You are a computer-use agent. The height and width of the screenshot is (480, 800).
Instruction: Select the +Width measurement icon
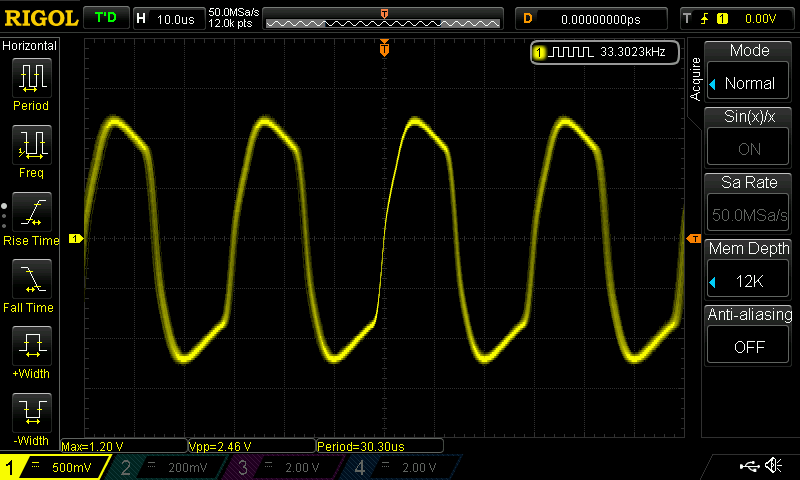32,346
